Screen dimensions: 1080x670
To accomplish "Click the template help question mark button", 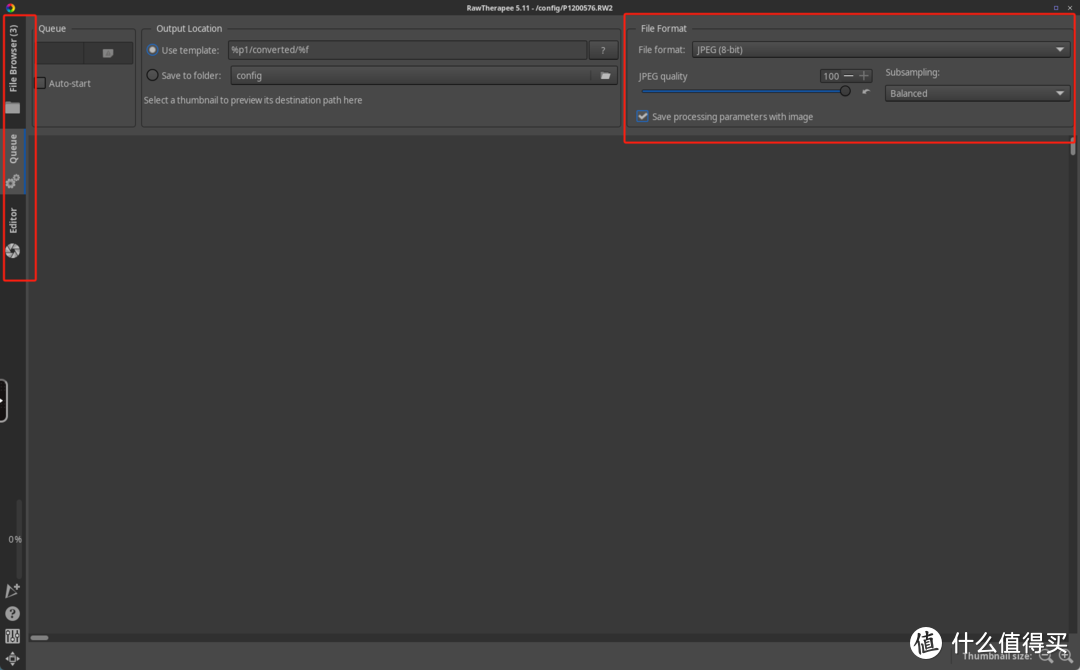I will (602, 50).
